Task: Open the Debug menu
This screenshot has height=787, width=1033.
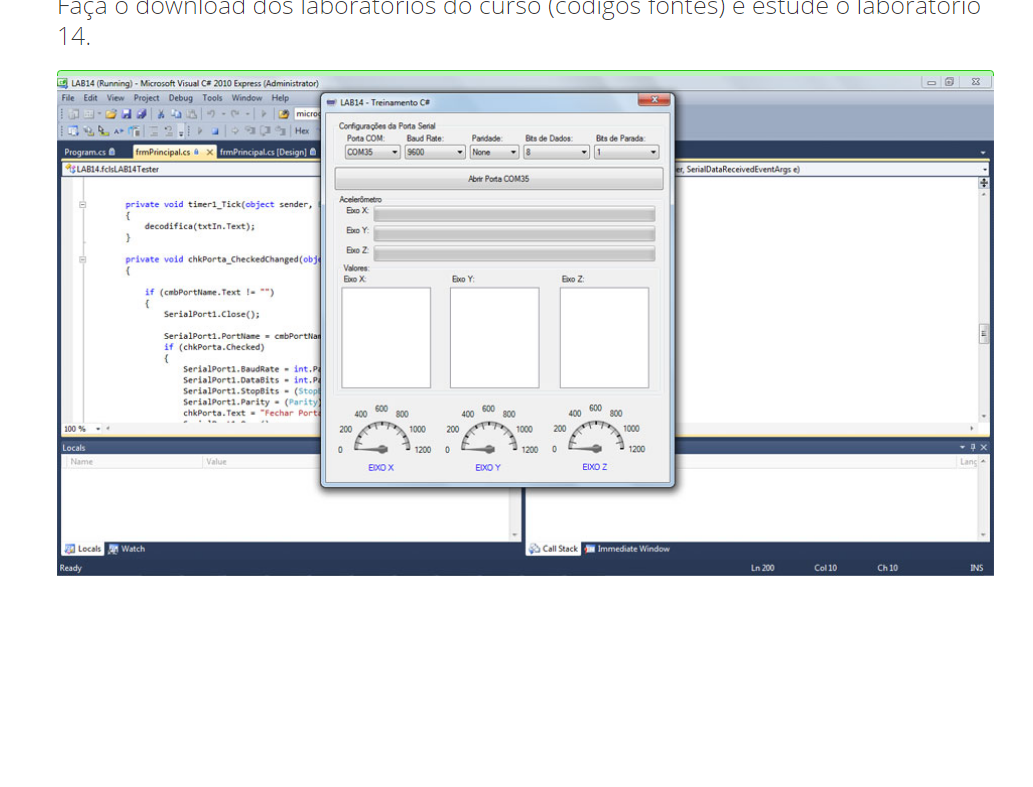Action: 180,98
